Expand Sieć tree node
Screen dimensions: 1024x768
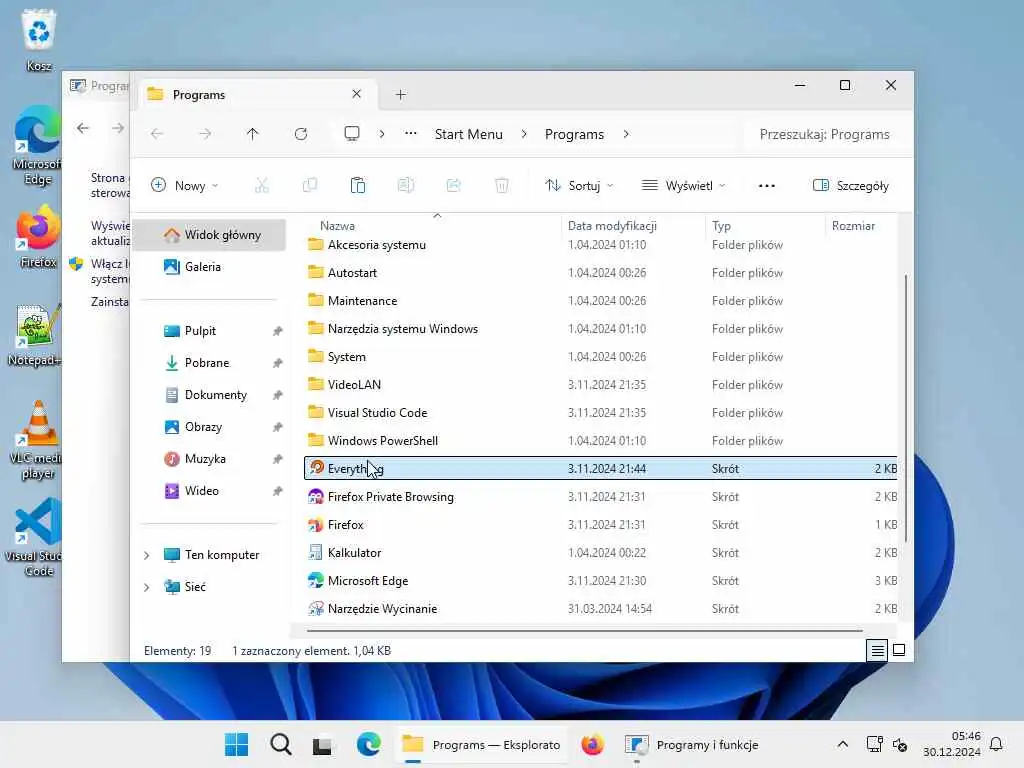[x=147, y=587]
